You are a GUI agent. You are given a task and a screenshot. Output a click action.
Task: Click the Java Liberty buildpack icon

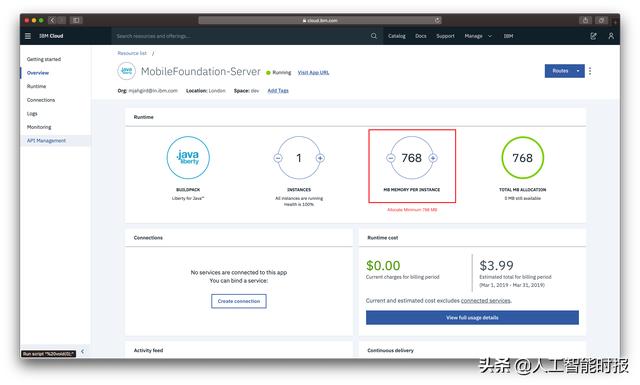(x=188, y=158)
